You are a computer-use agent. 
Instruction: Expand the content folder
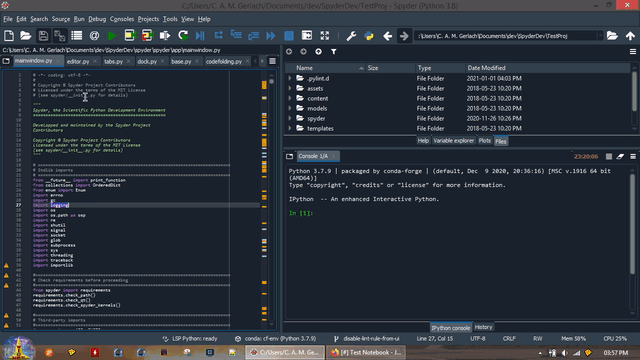point(290,98)
